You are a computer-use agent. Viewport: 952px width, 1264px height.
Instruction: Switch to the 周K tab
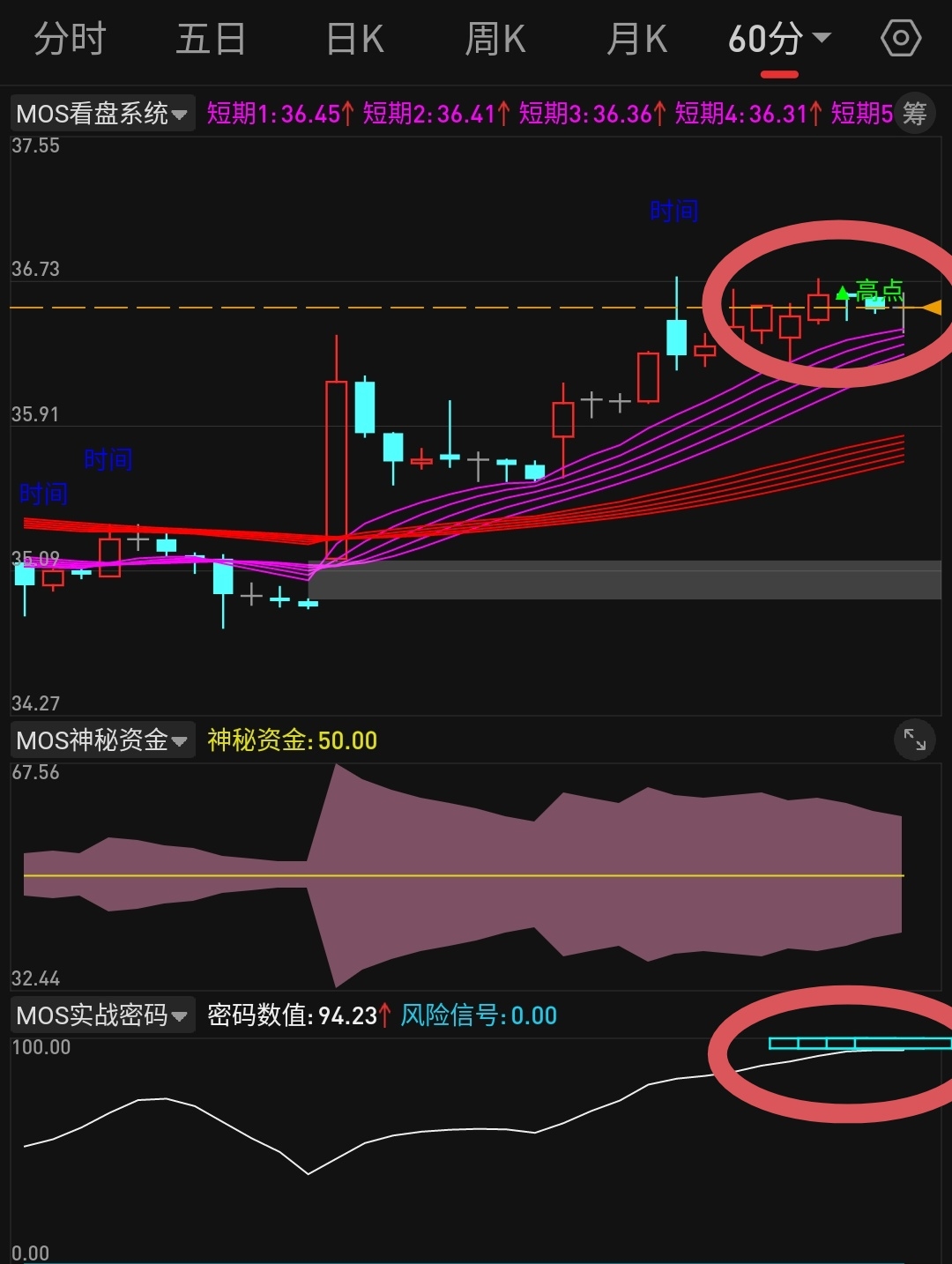click(x=495, y=39)
